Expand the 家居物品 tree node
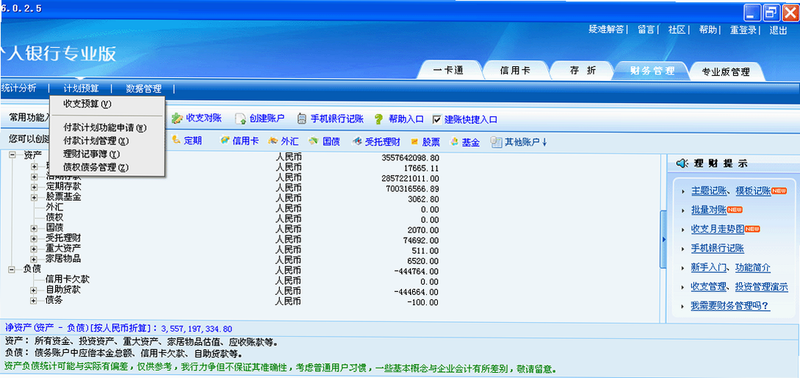The image size is (800, 378). (x=34, y=259)
